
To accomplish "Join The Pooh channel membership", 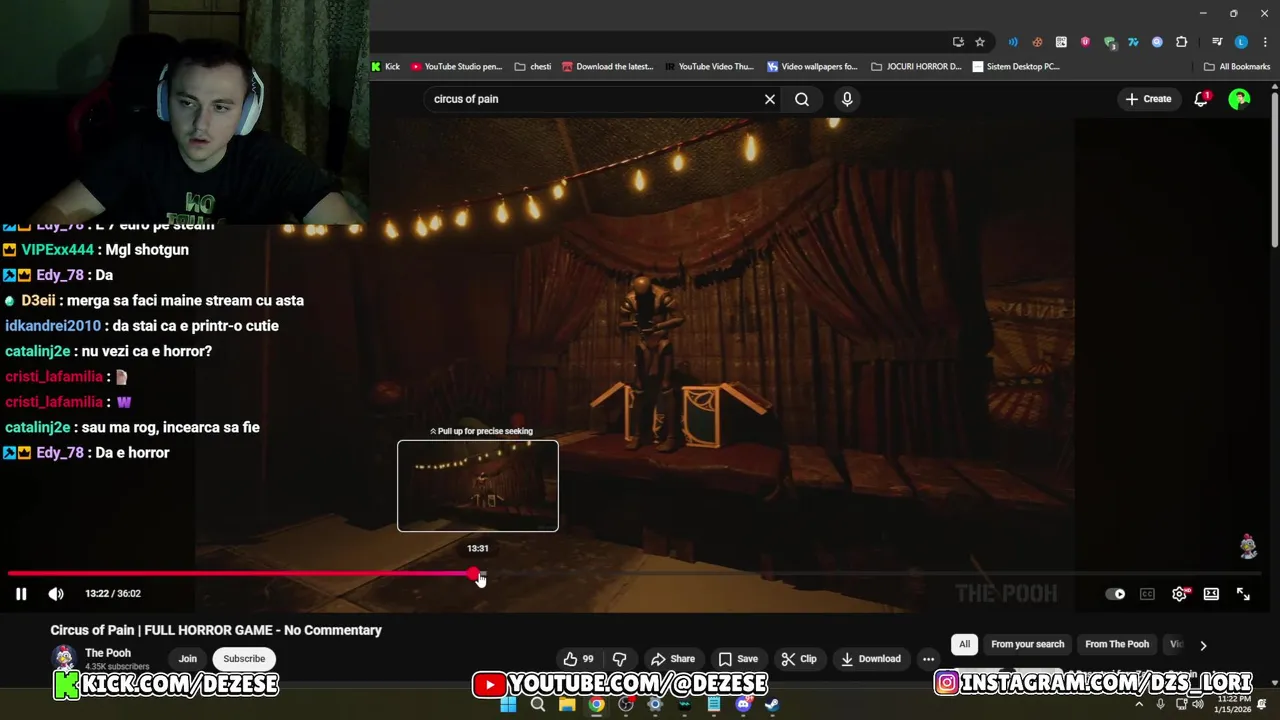I will click(188, 659).
